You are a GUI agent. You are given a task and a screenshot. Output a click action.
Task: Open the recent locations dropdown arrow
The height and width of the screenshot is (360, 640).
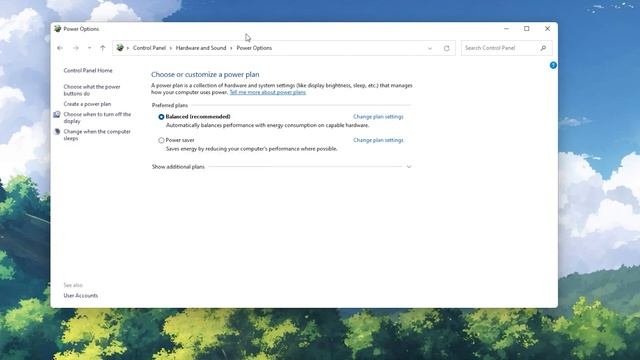(89, 48)
